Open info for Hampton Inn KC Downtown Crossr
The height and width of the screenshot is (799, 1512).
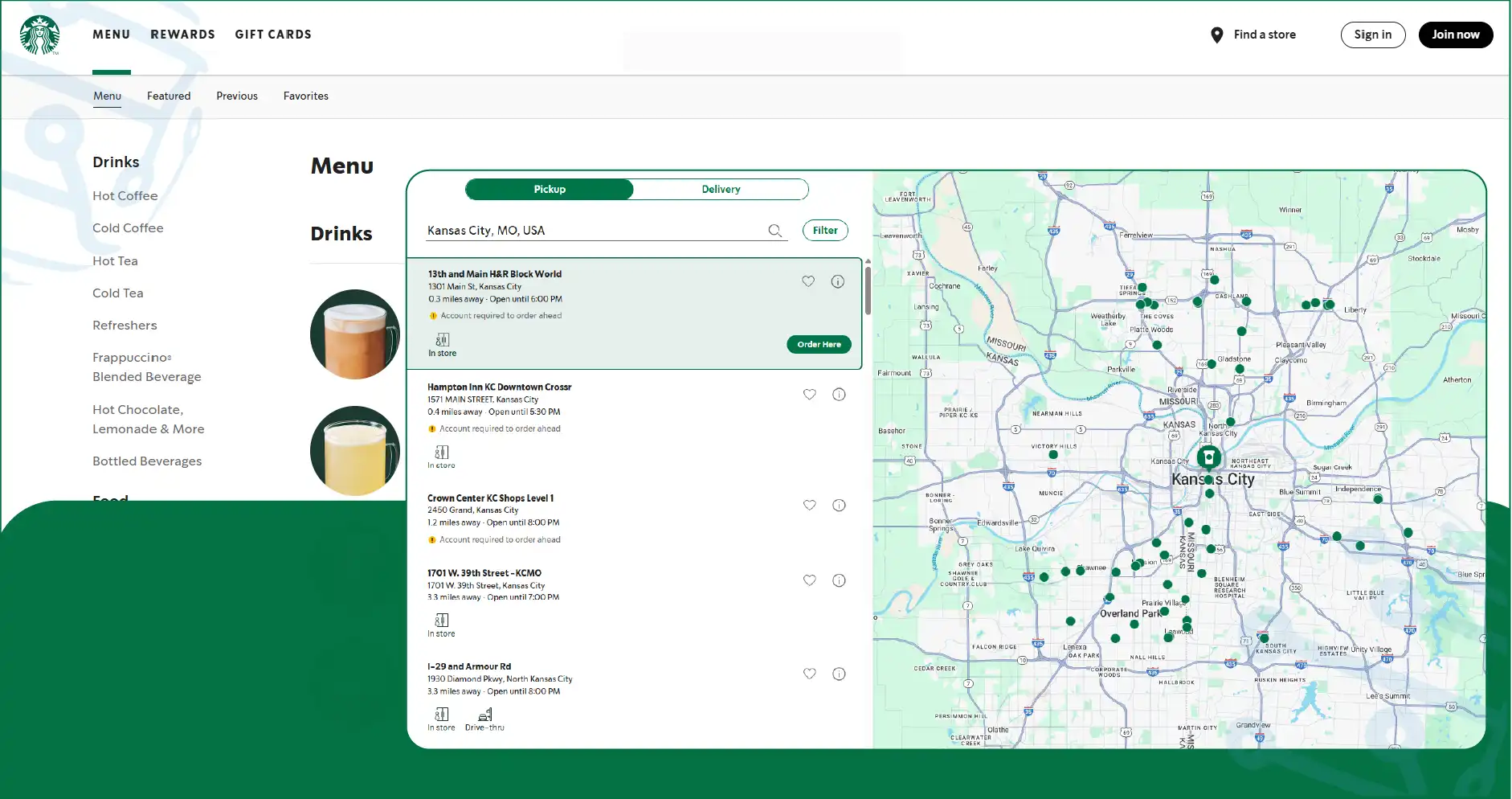(x=839, y=395)
